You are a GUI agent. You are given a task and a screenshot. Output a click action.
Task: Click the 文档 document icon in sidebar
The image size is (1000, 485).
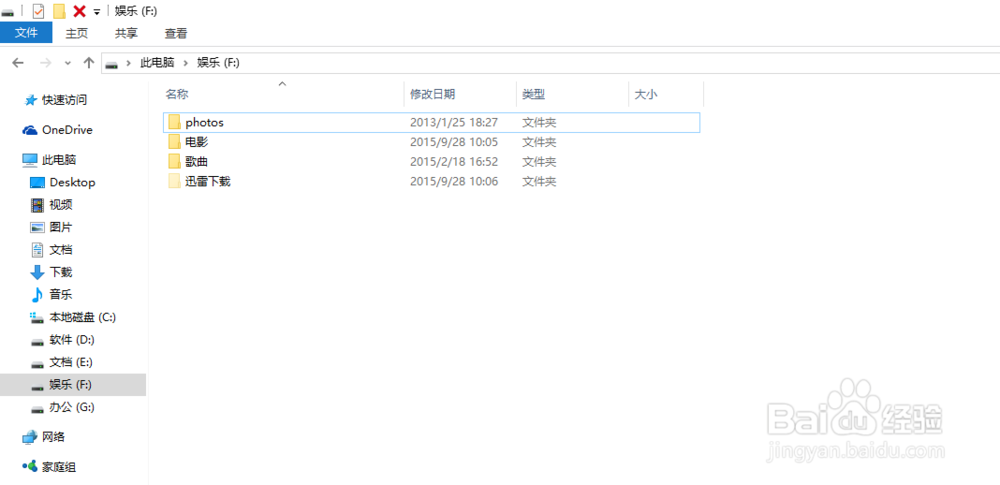[x=38, y=250]
